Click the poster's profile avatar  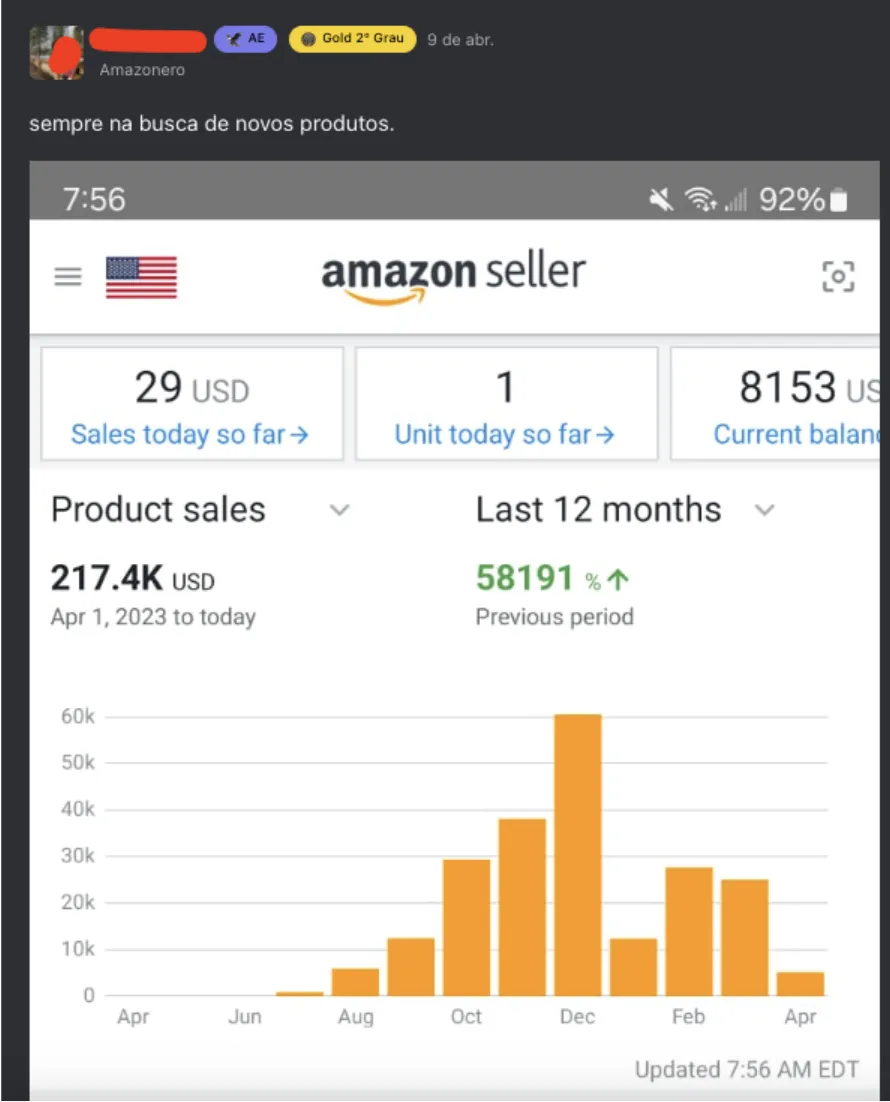pyautogui.click(x=56, y=51)
